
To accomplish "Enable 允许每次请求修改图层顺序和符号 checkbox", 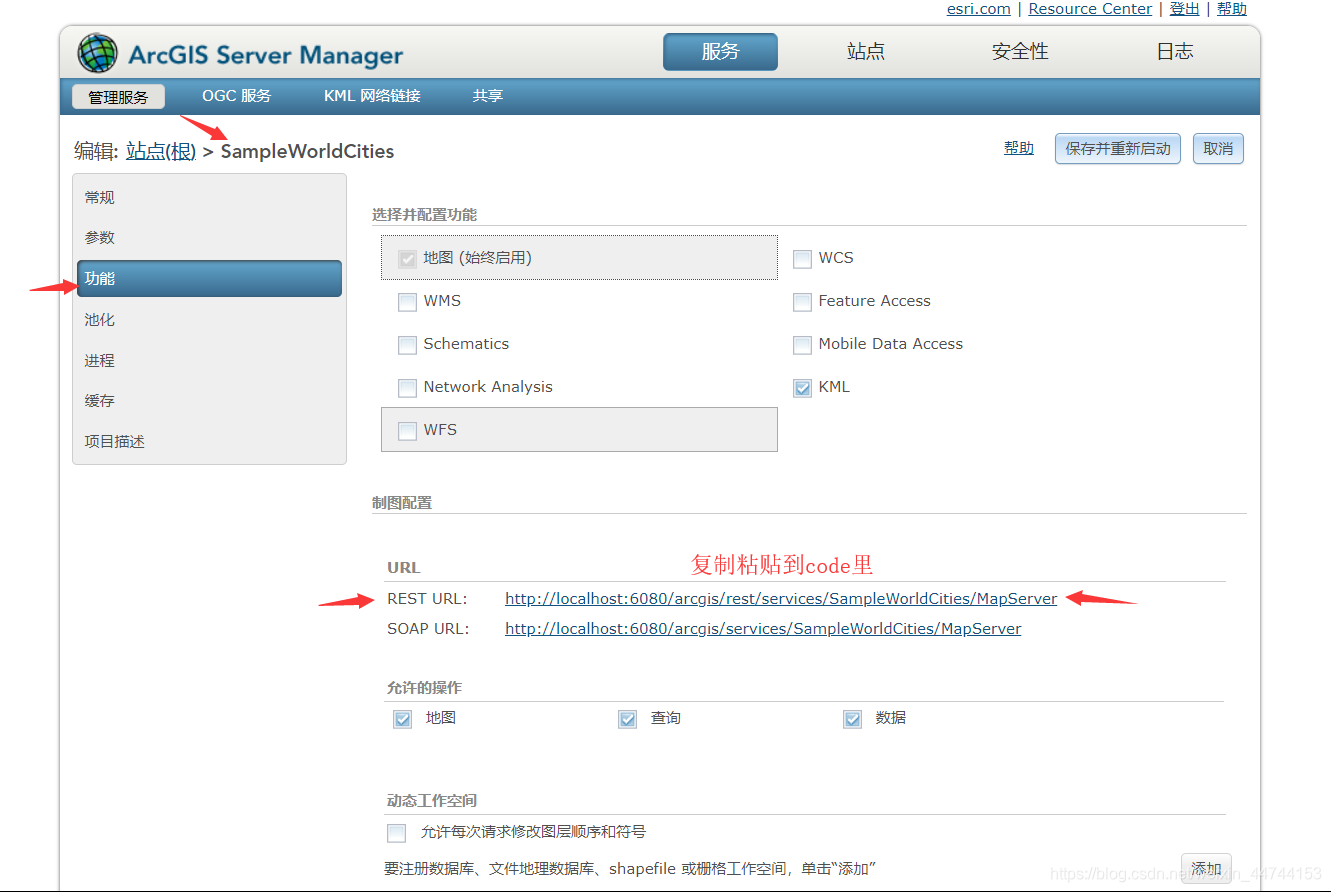I will click(397, 833).
